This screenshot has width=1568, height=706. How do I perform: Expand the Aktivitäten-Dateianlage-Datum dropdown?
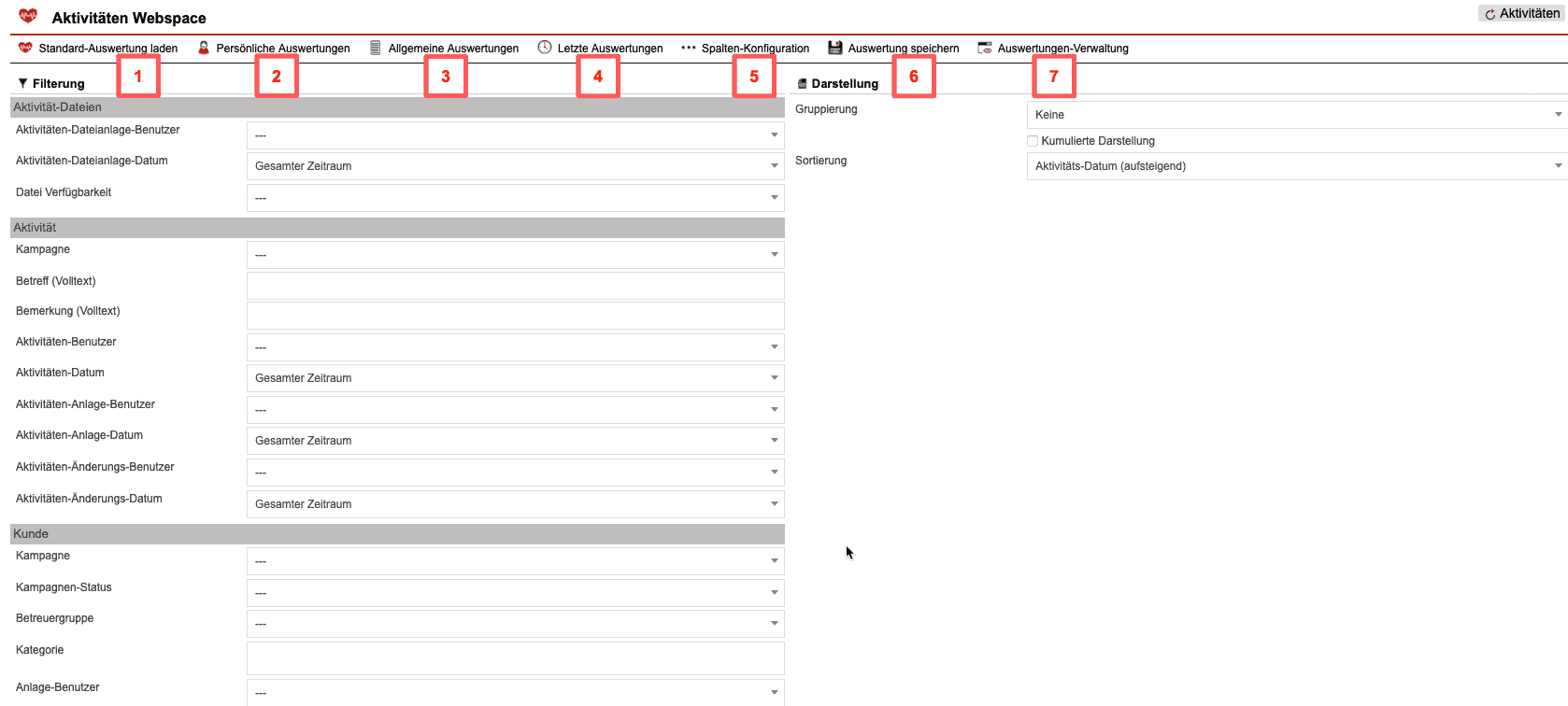click(515, 166)
